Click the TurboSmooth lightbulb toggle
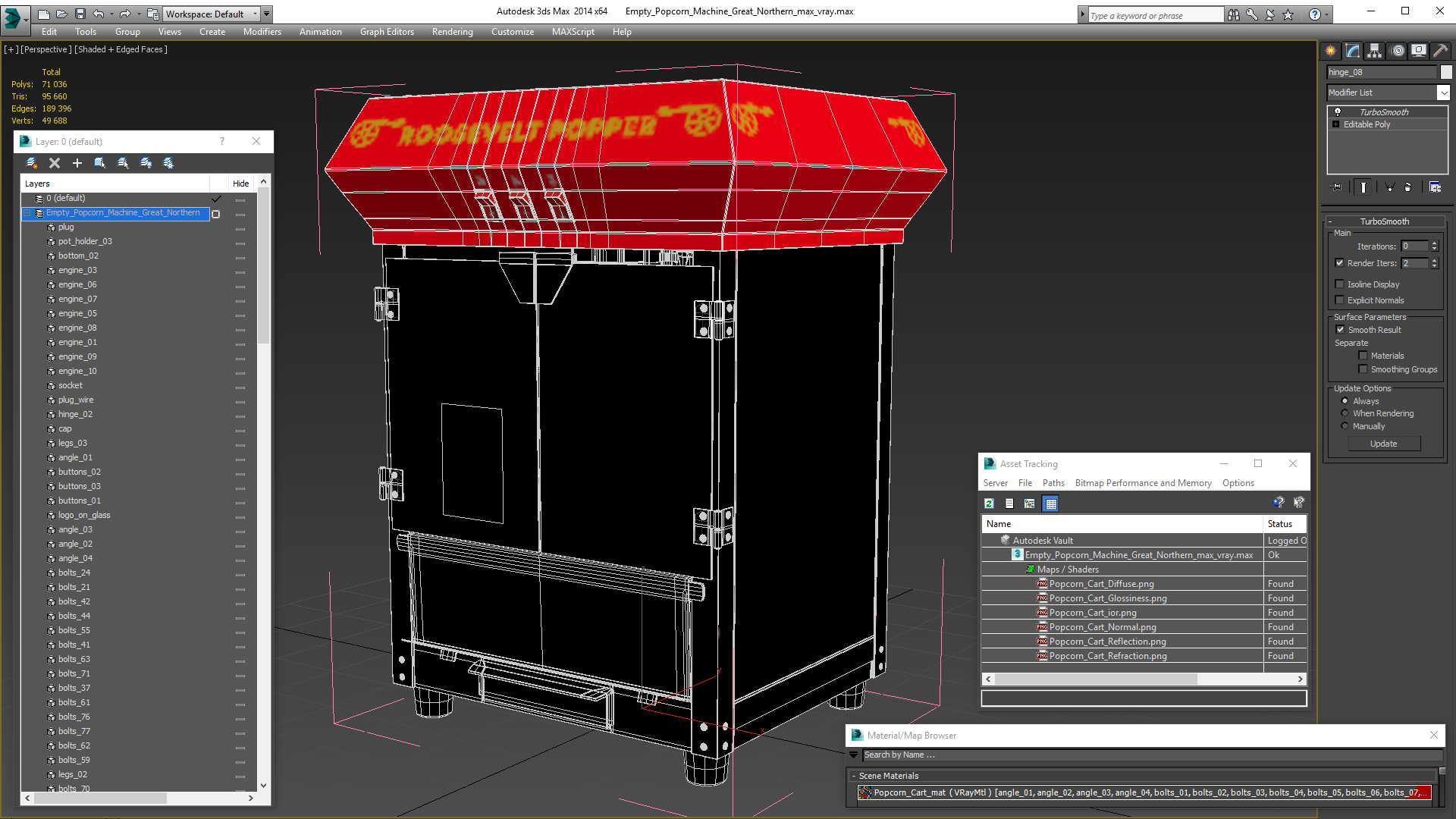This screenshot has width=1456, height=819. point(1338,112)
